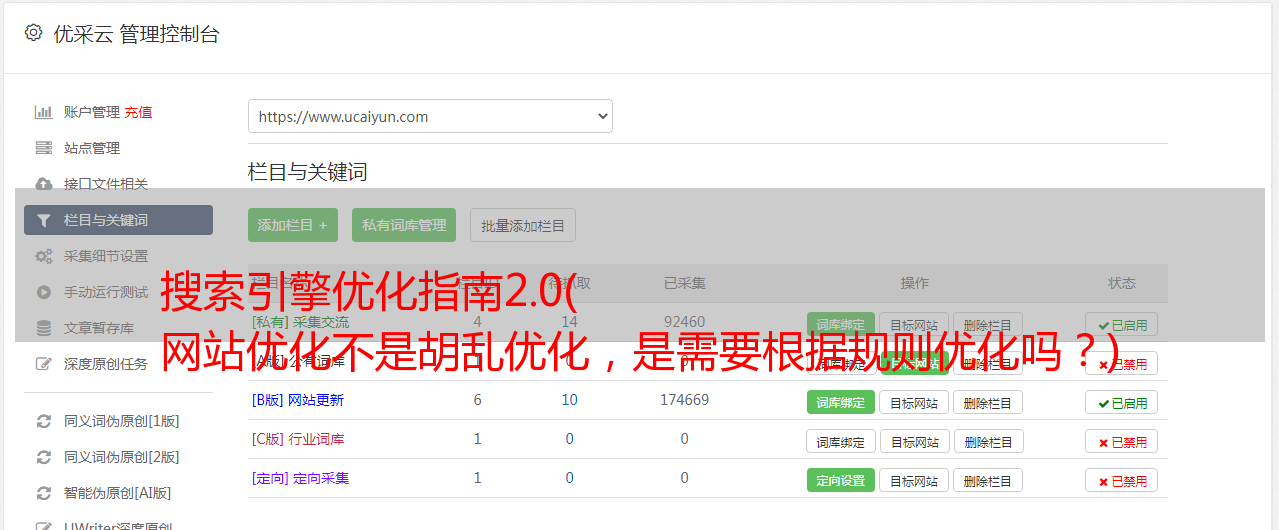Click the 栏目与关键词 filter funnel icon
Viewport: 1279px width, 530px height.
[44, 220]
